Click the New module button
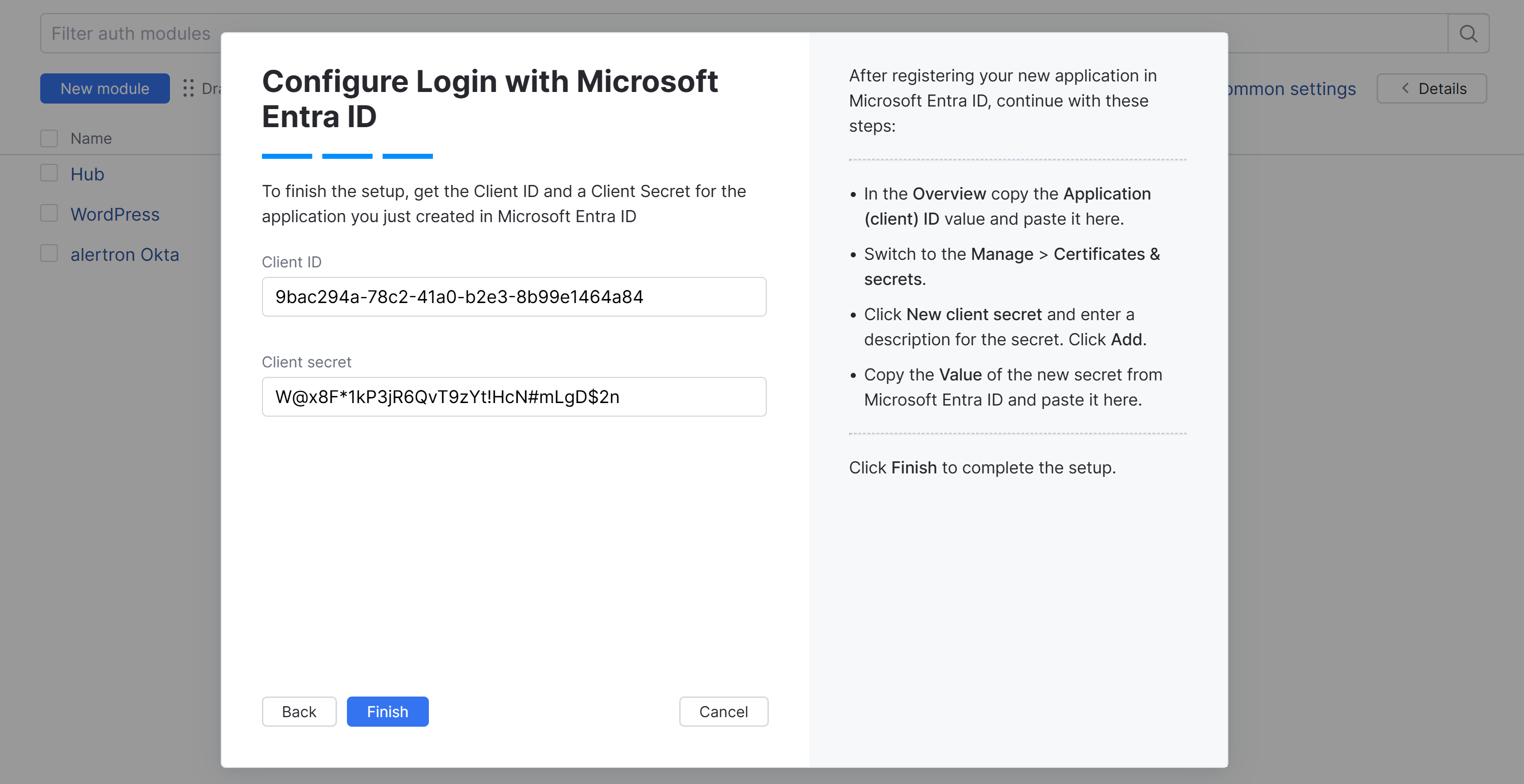Image resolution: width=1524 pixels, height=784 pixels. (105, 88)
